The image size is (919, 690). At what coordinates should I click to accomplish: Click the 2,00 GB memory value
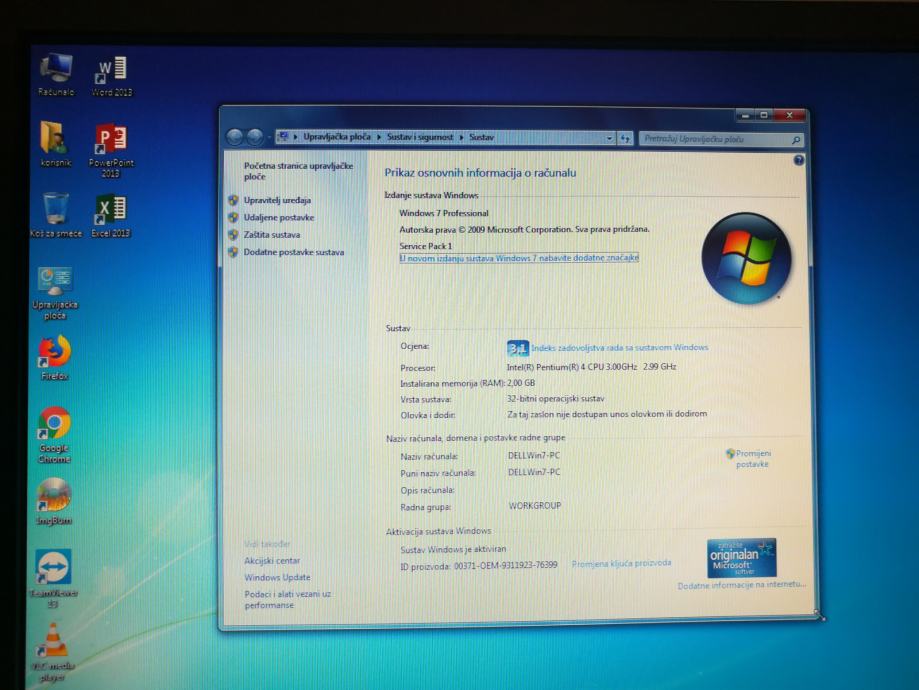(521, 383)
